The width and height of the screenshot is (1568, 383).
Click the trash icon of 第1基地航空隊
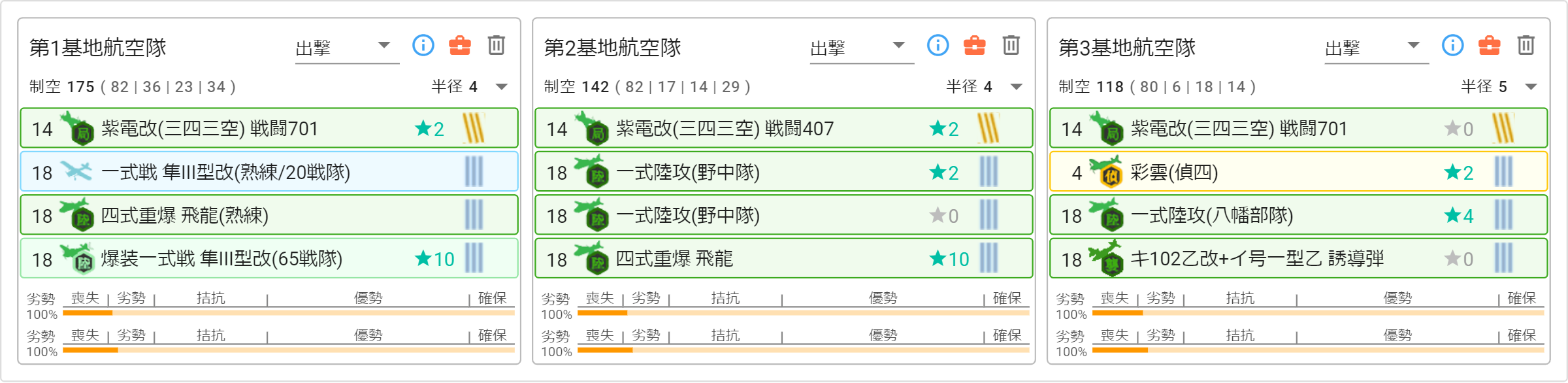(x=497, y=45)
